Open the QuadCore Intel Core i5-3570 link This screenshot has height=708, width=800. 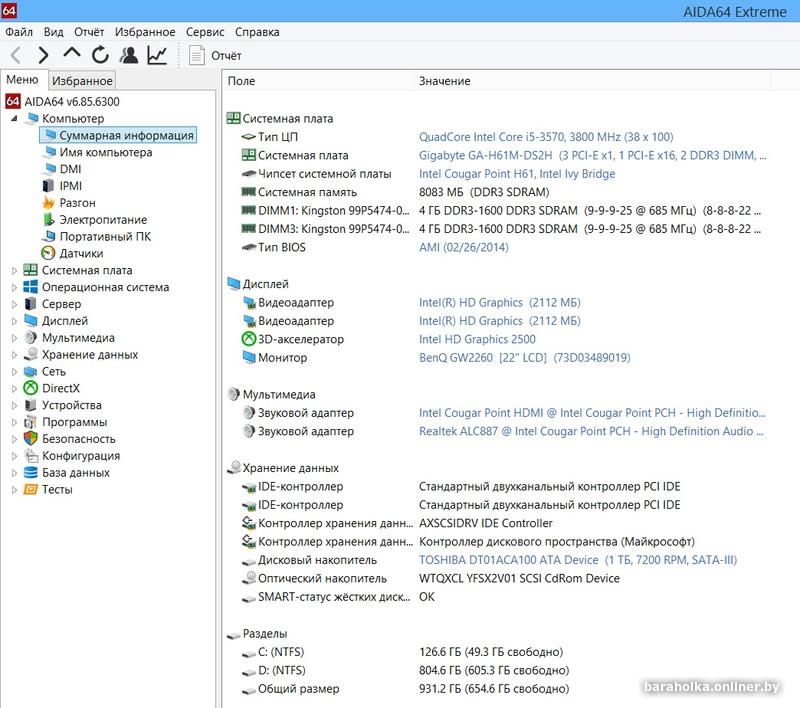pos(546,137)
